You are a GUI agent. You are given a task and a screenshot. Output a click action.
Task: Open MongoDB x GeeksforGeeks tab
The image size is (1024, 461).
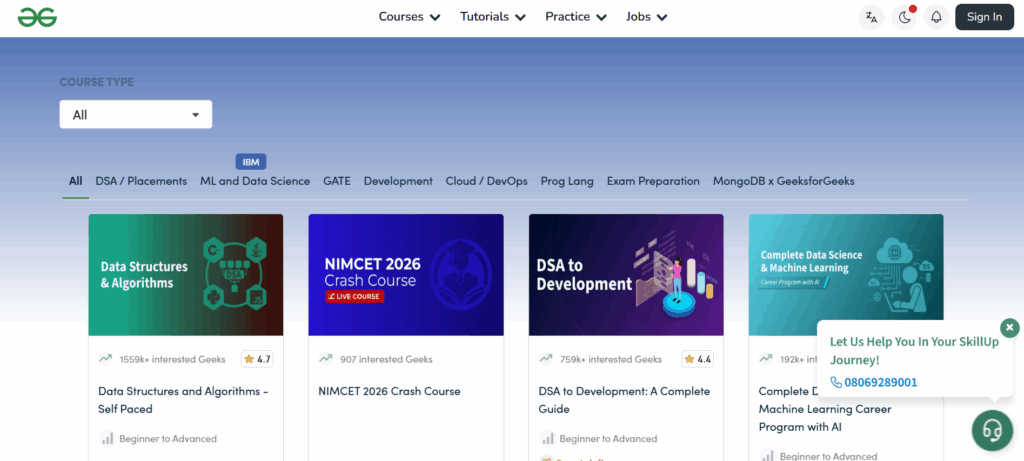pos(784,182)
